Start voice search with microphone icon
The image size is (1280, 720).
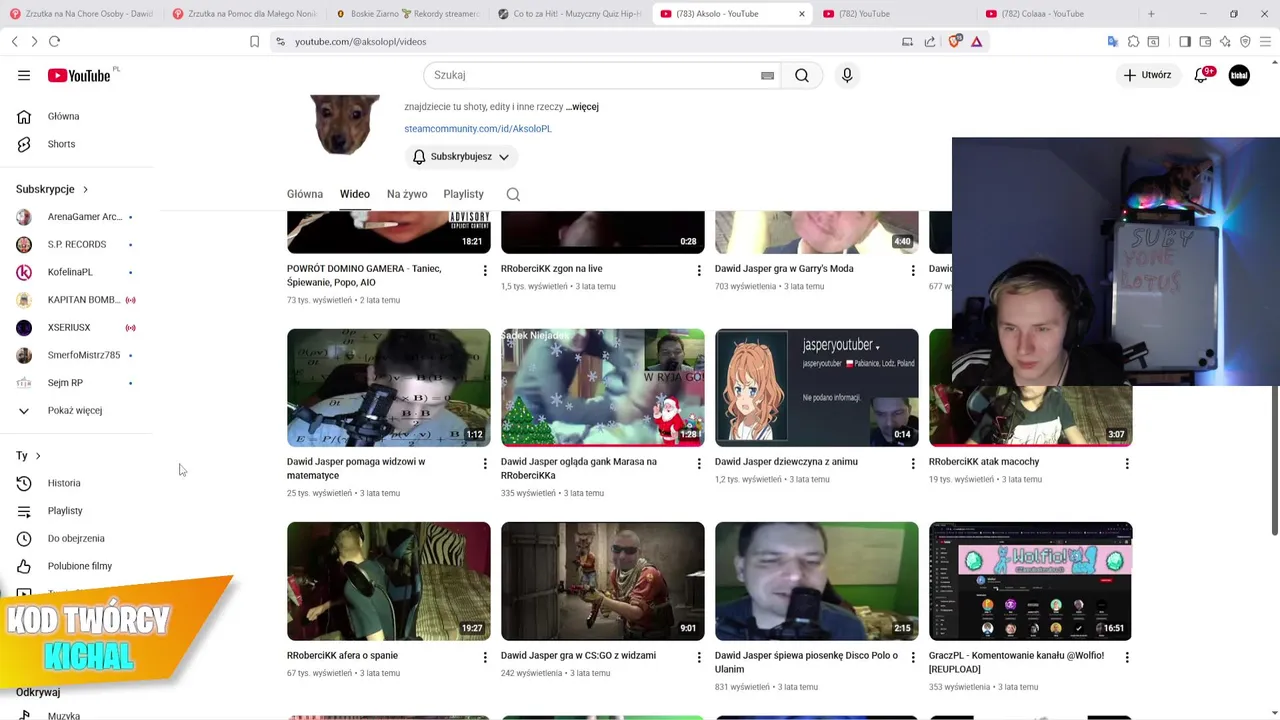847,75
